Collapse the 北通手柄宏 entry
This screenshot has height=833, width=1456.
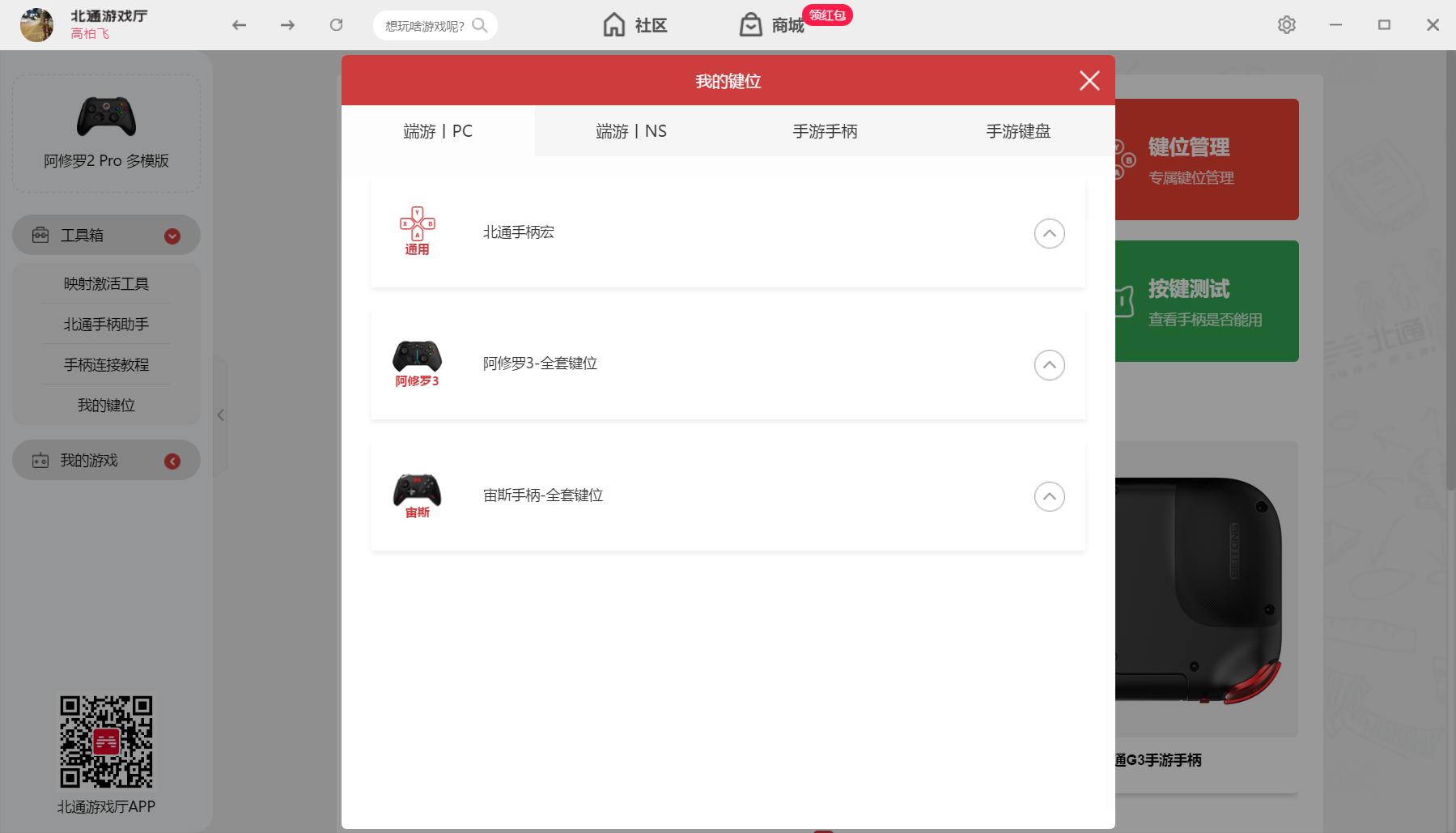pos(1050,233)
